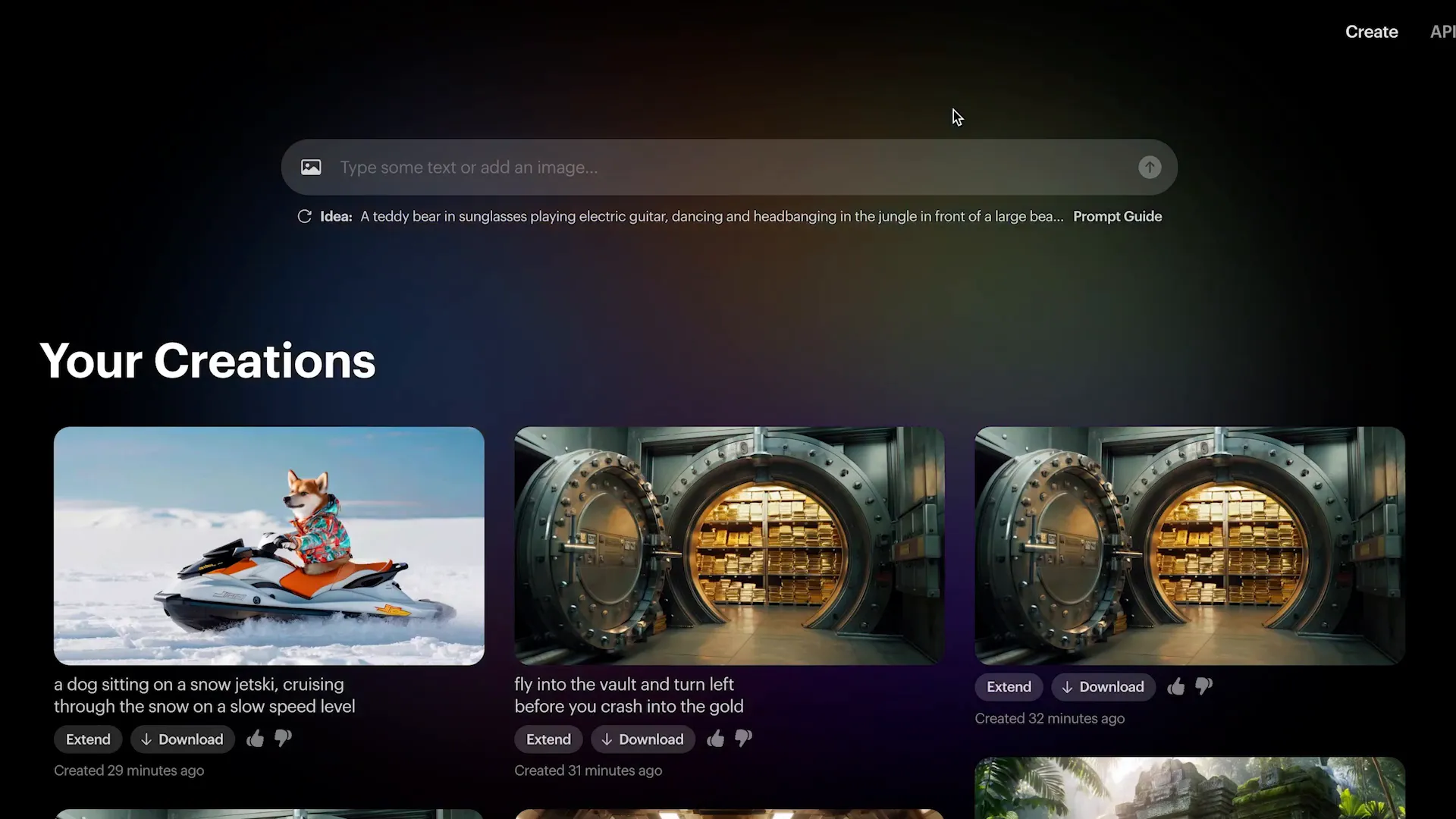Thumbs down the vault video created 32 minutes ago
The image size is (1456, 819).
(1203, 686)
